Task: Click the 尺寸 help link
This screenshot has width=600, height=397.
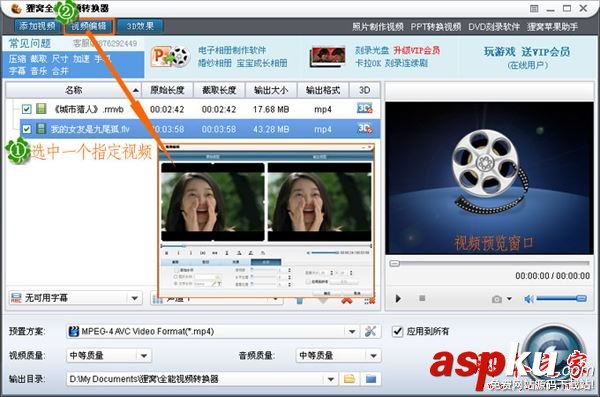Action: tap(60, 59)
